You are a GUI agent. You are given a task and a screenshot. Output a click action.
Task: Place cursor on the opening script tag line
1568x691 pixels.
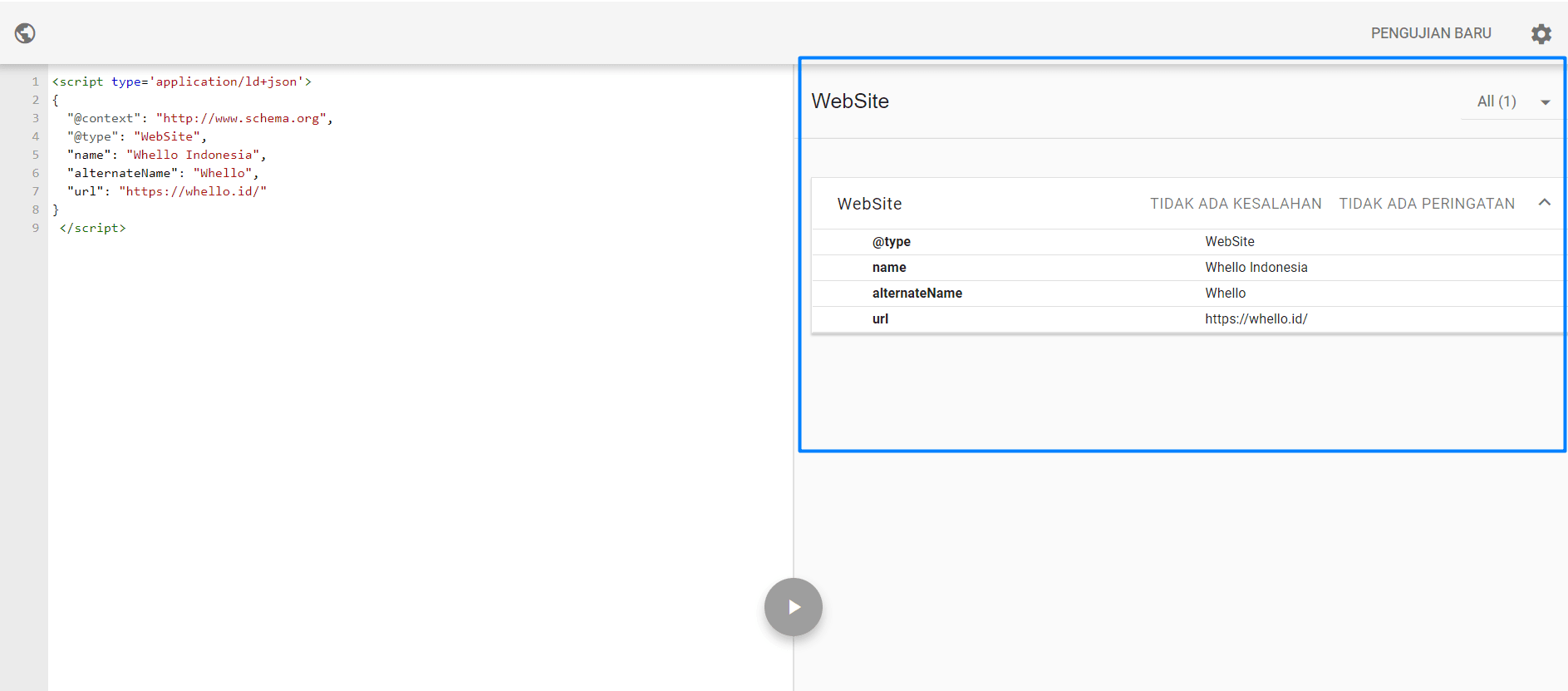click(181, 81)
